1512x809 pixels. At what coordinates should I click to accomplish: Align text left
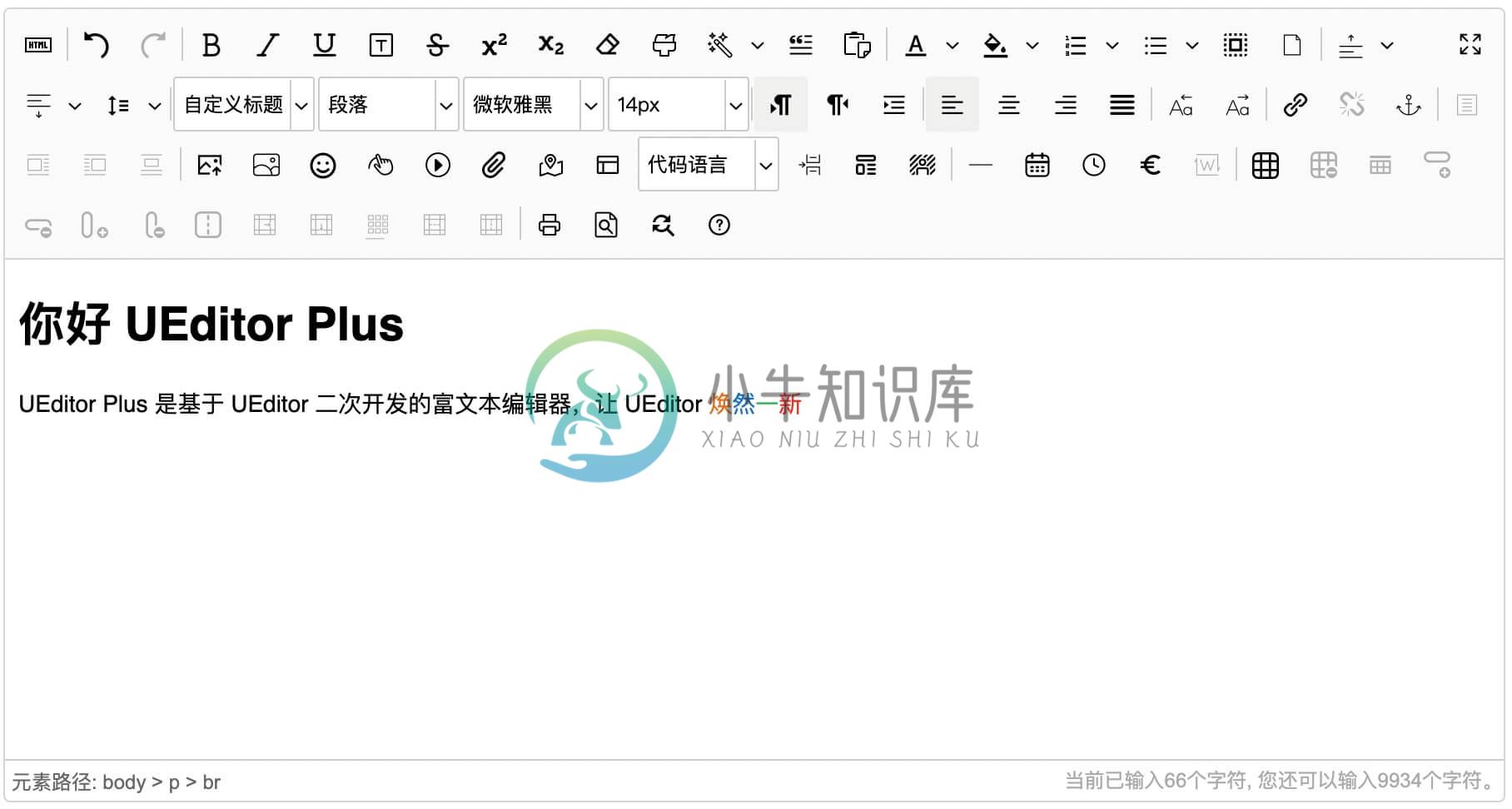point(952,105)
